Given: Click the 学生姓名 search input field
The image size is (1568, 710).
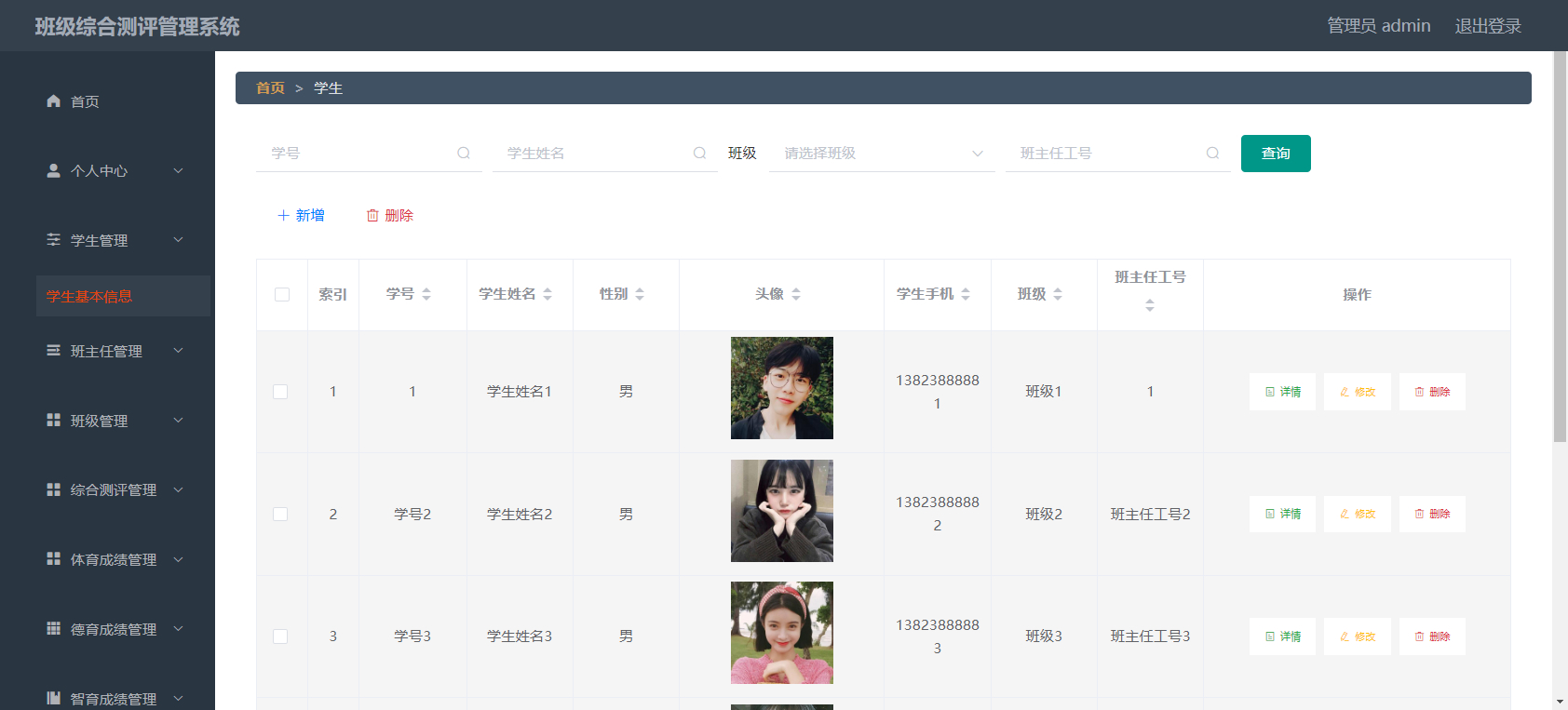Looking at the screenshot, I should click(x=604, y=154).
